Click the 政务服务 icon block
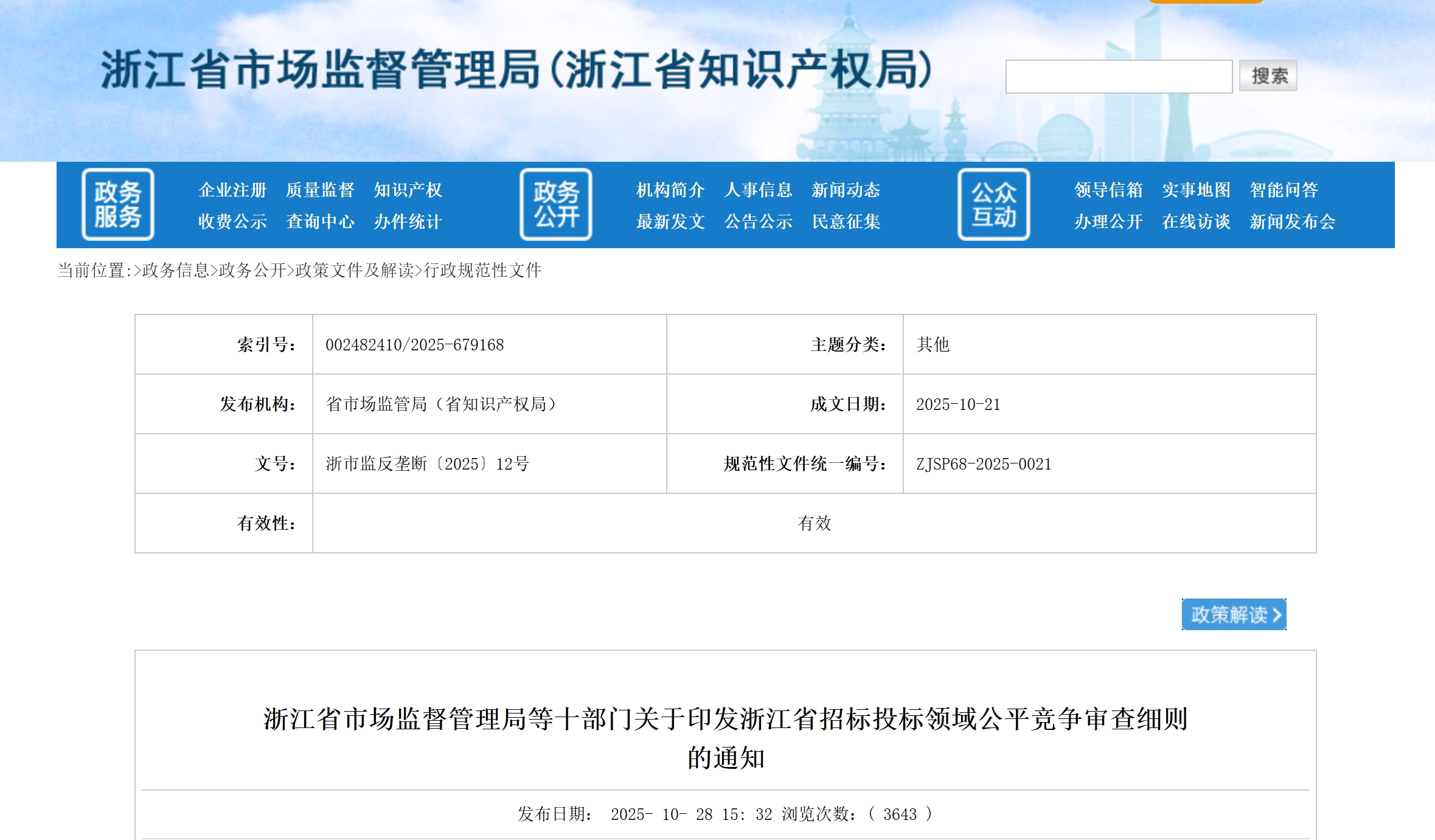 [x=117, y=204]
